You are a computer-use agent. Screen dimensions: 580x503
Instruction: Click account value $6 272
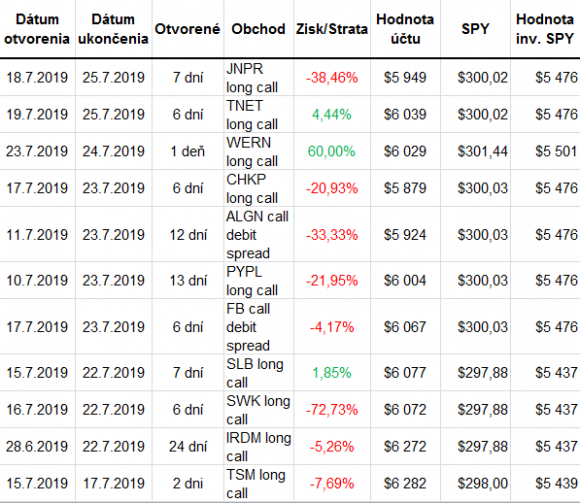tap(405, 447)
